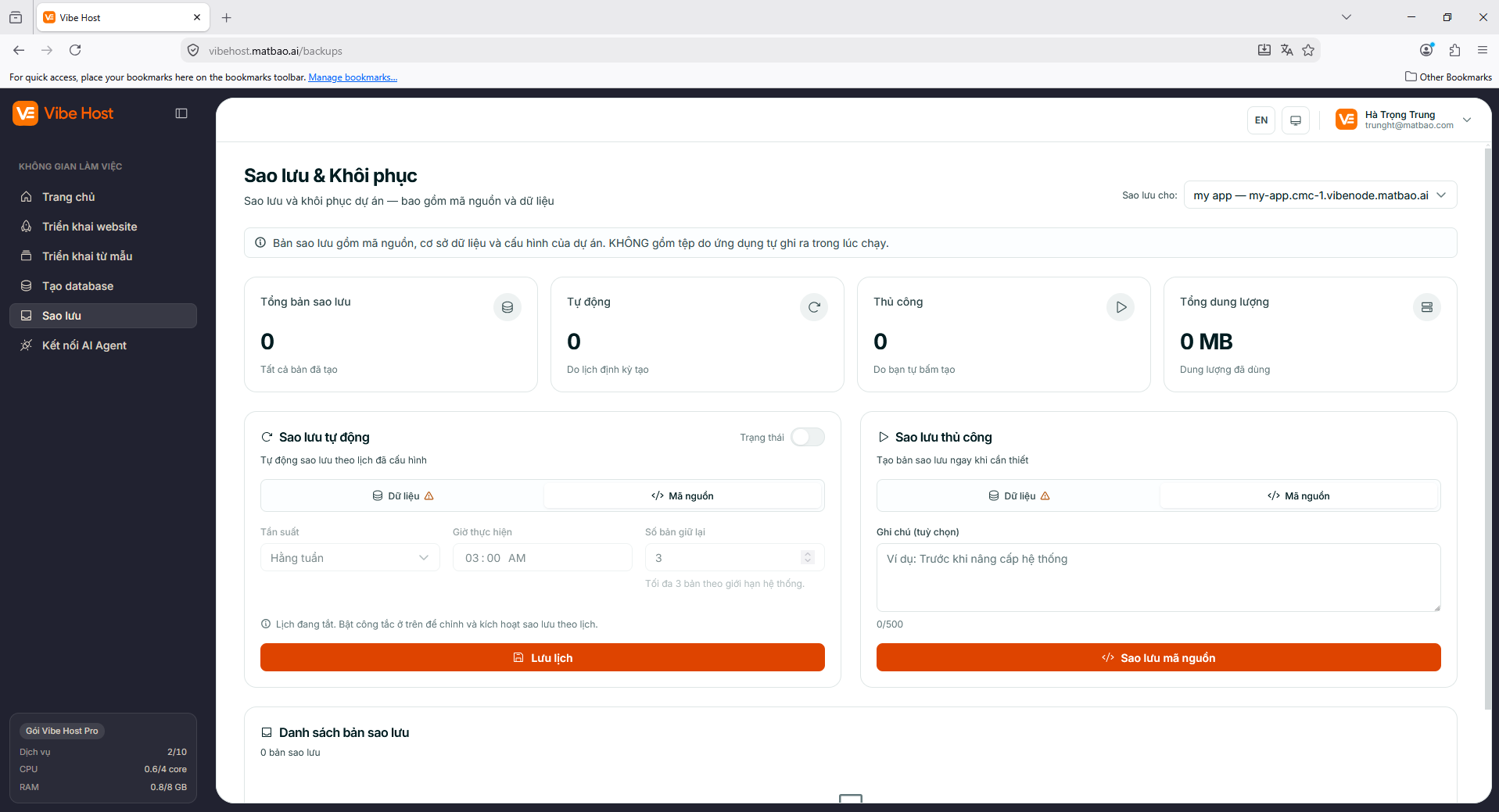
Task: Switch language with the EN button
Action: 1261,120
